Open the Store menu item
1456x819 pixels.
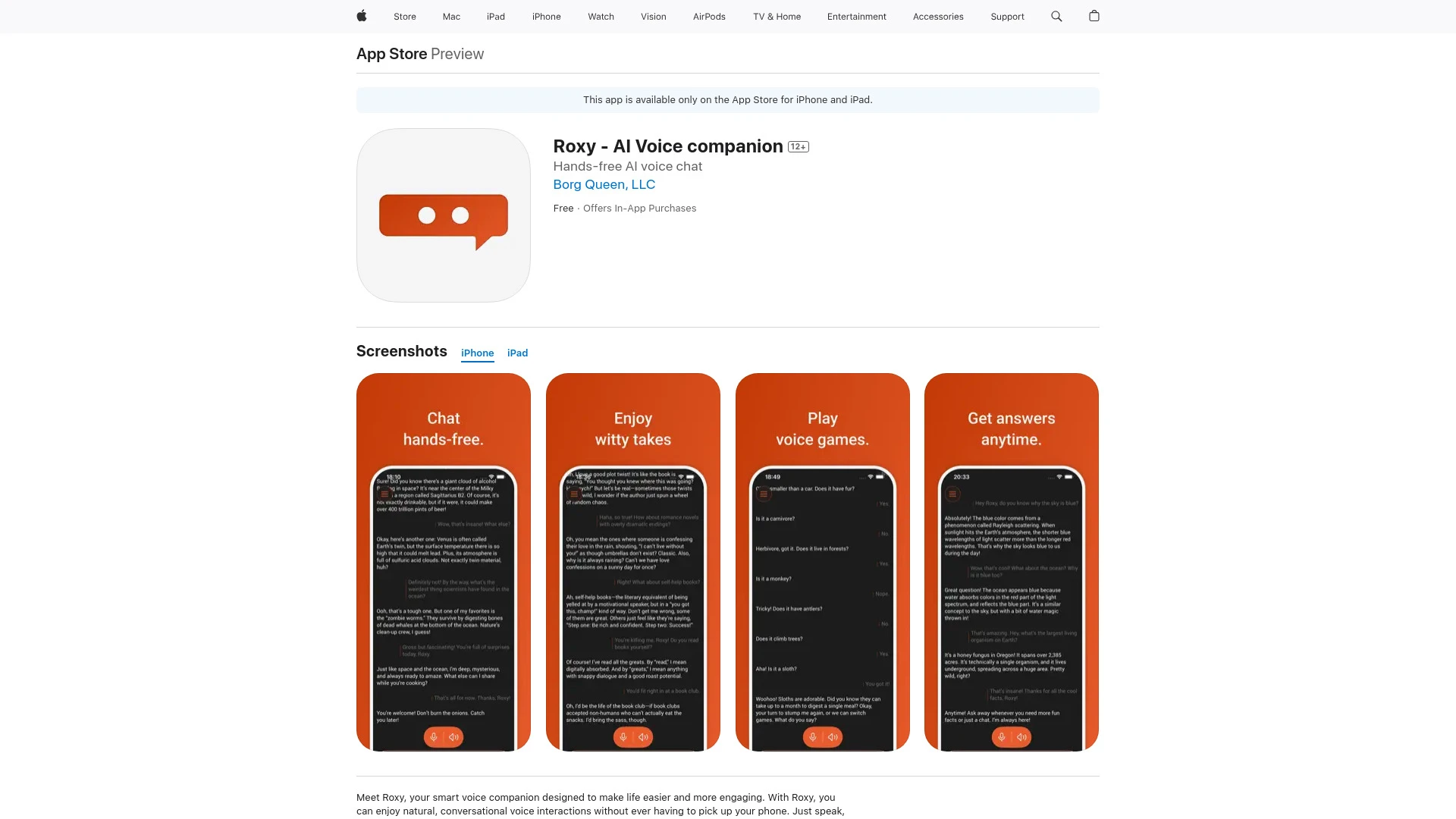pos(404,16)
